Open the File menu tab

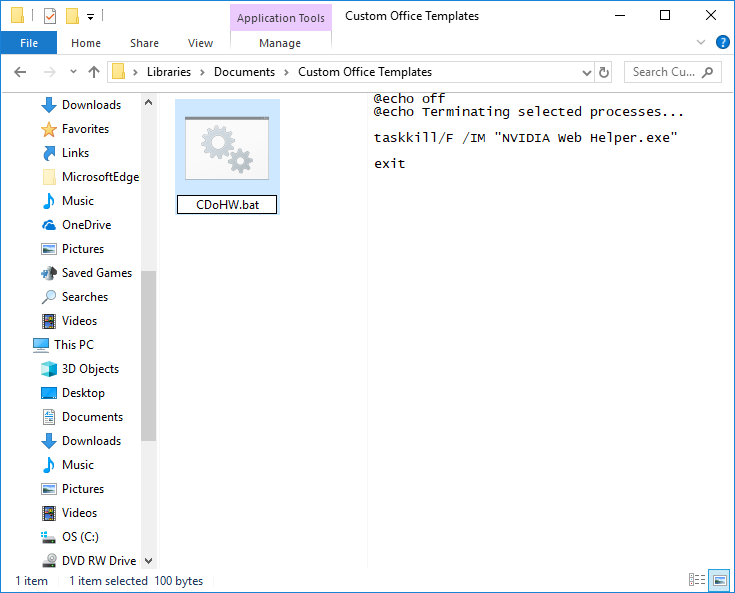point(29,43)
